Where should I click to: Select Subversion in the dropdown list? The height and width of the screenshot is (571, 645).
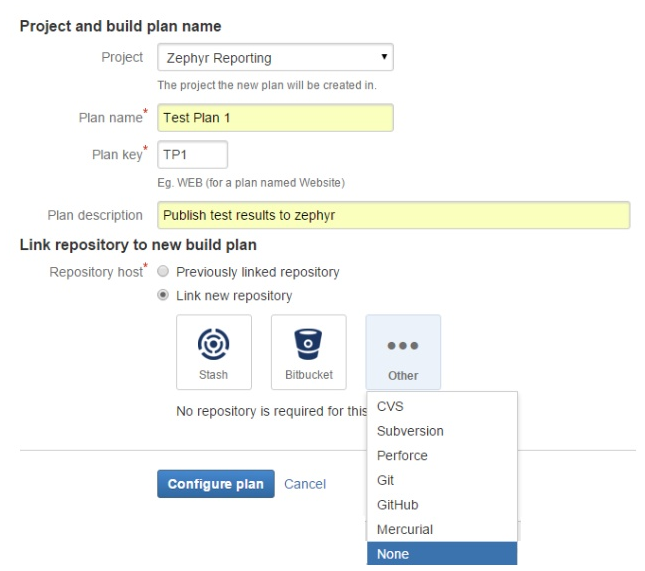click(442, 431)
